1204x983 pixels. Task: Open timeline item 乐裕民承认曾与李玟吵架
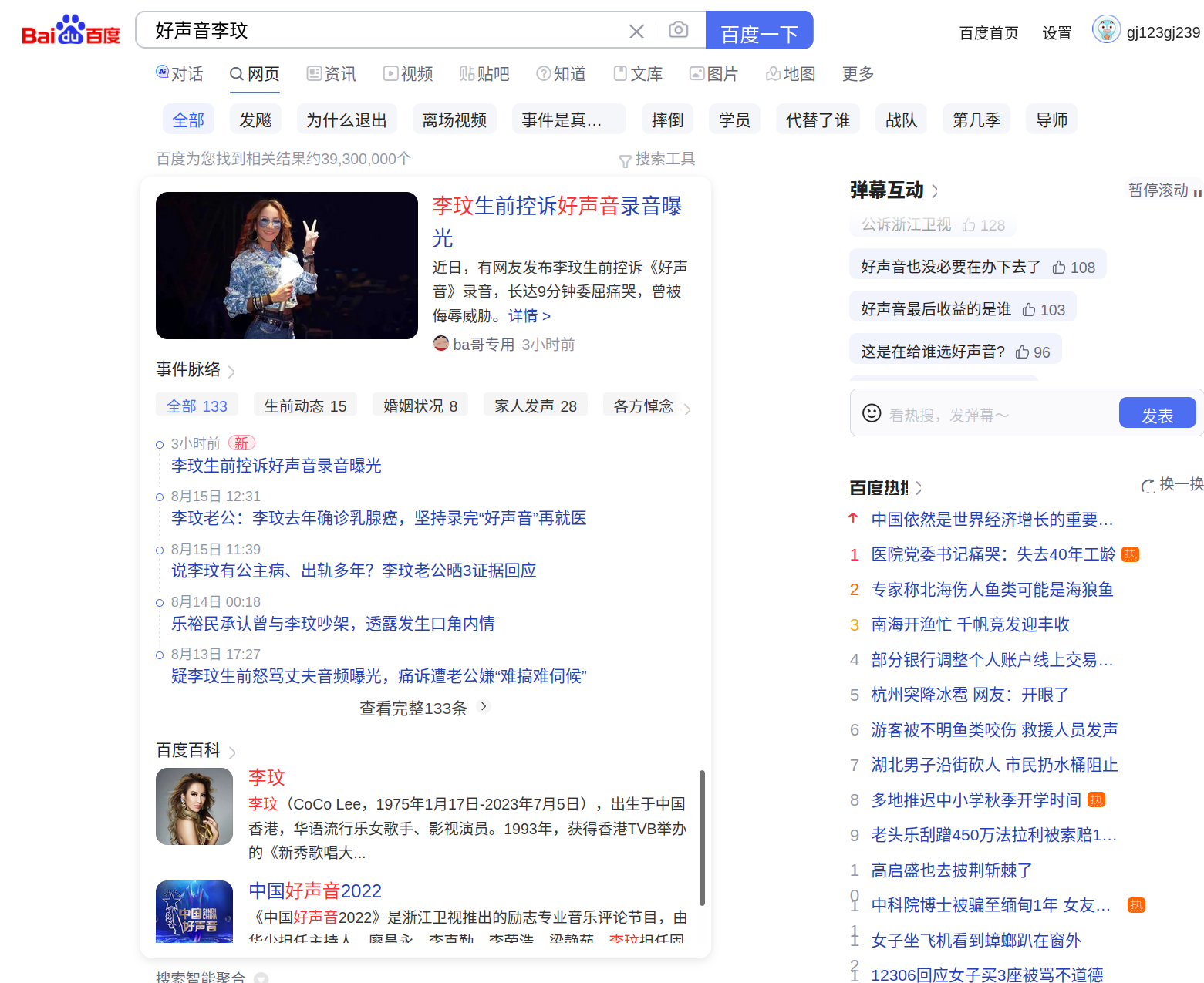point(332,624)
